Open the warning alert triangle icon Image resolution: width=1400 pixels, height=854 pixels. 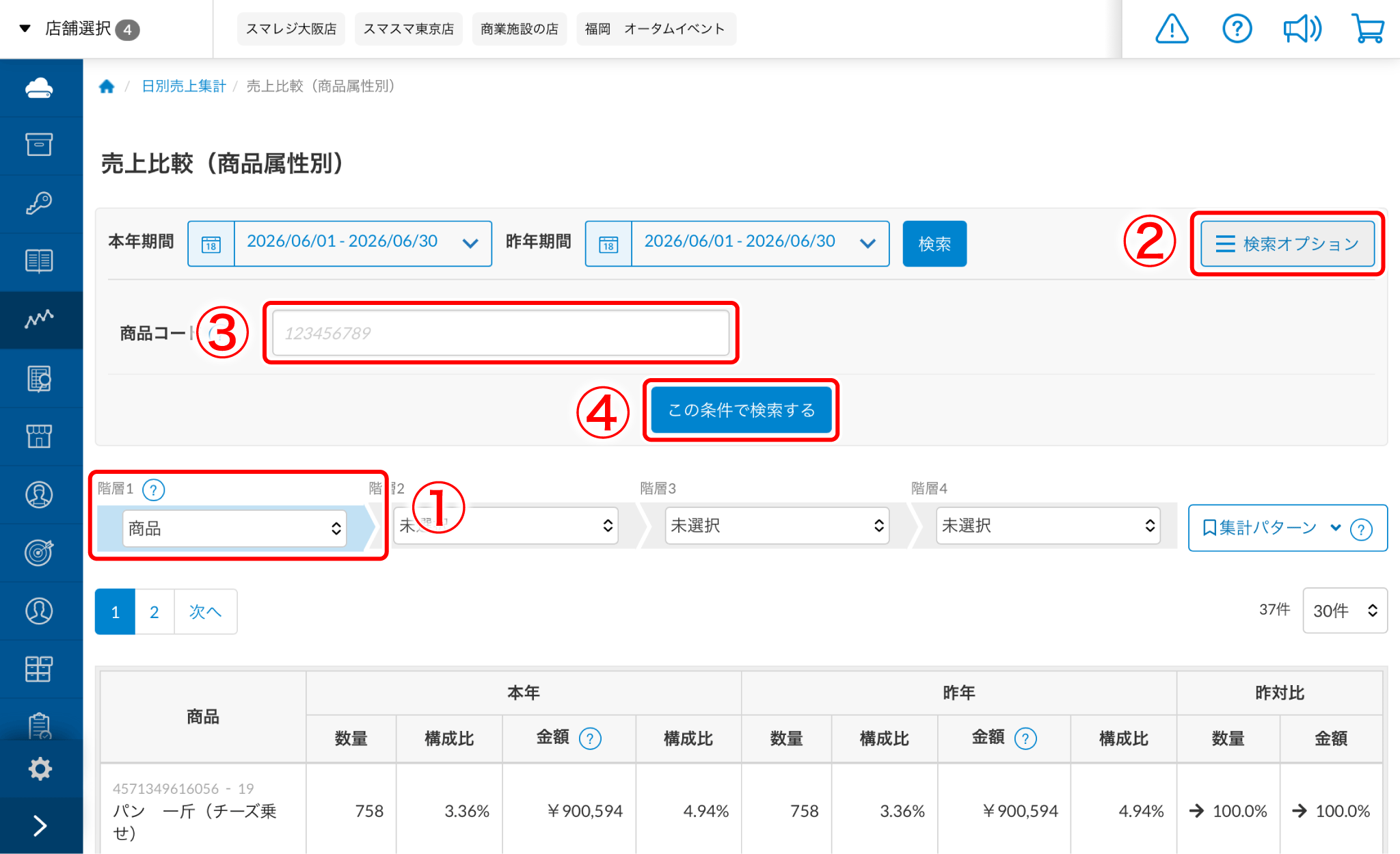pos(1172,29)
